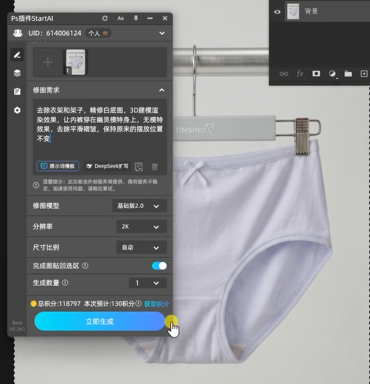This screenshot has width=370, height=384.
Task: Pin the StartAI plugin panel
Action: coord(136,18)
